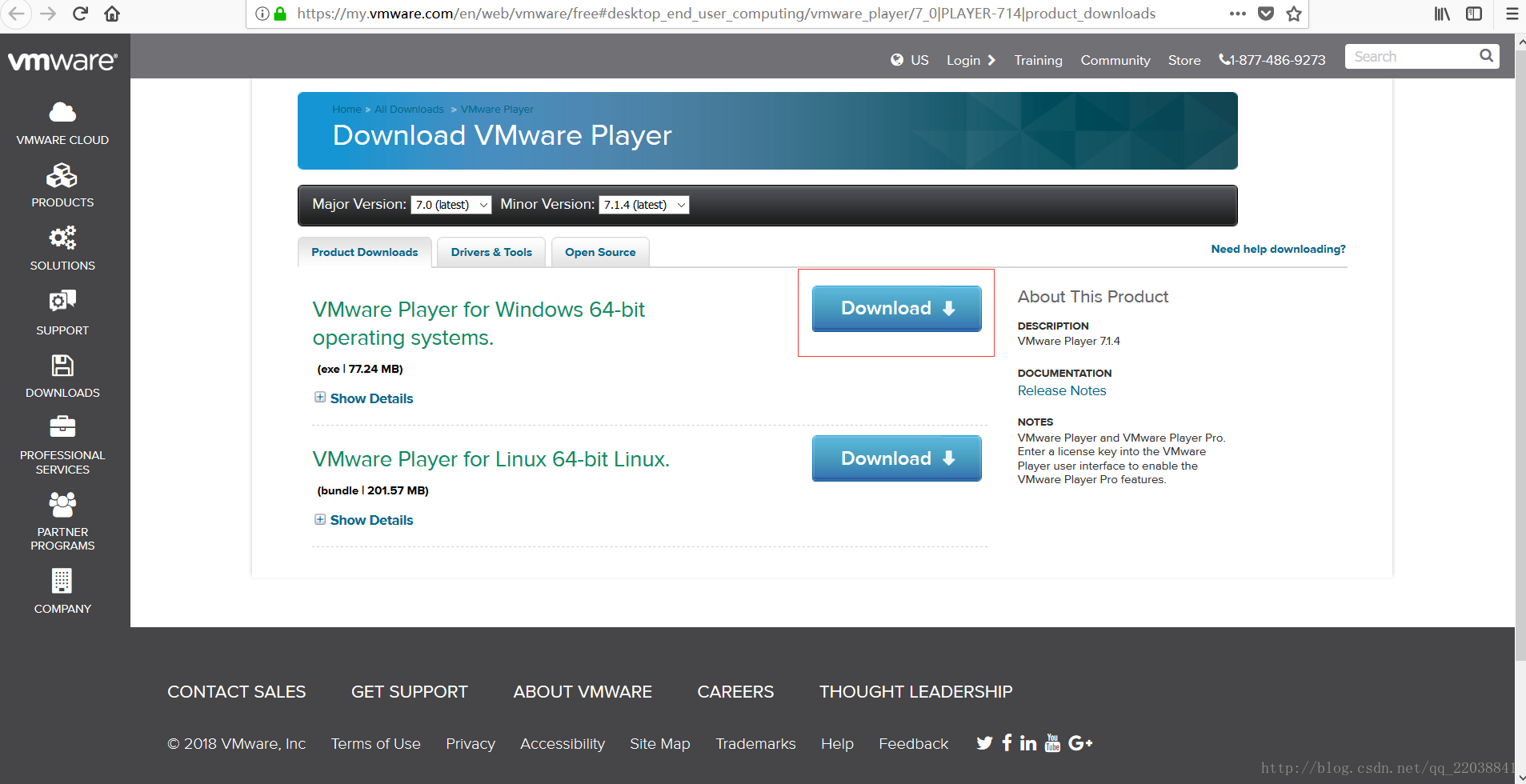Toggle the browser sidebar icon
This screenshot has height=784, width=1526.
click(x=1474, y=14)
